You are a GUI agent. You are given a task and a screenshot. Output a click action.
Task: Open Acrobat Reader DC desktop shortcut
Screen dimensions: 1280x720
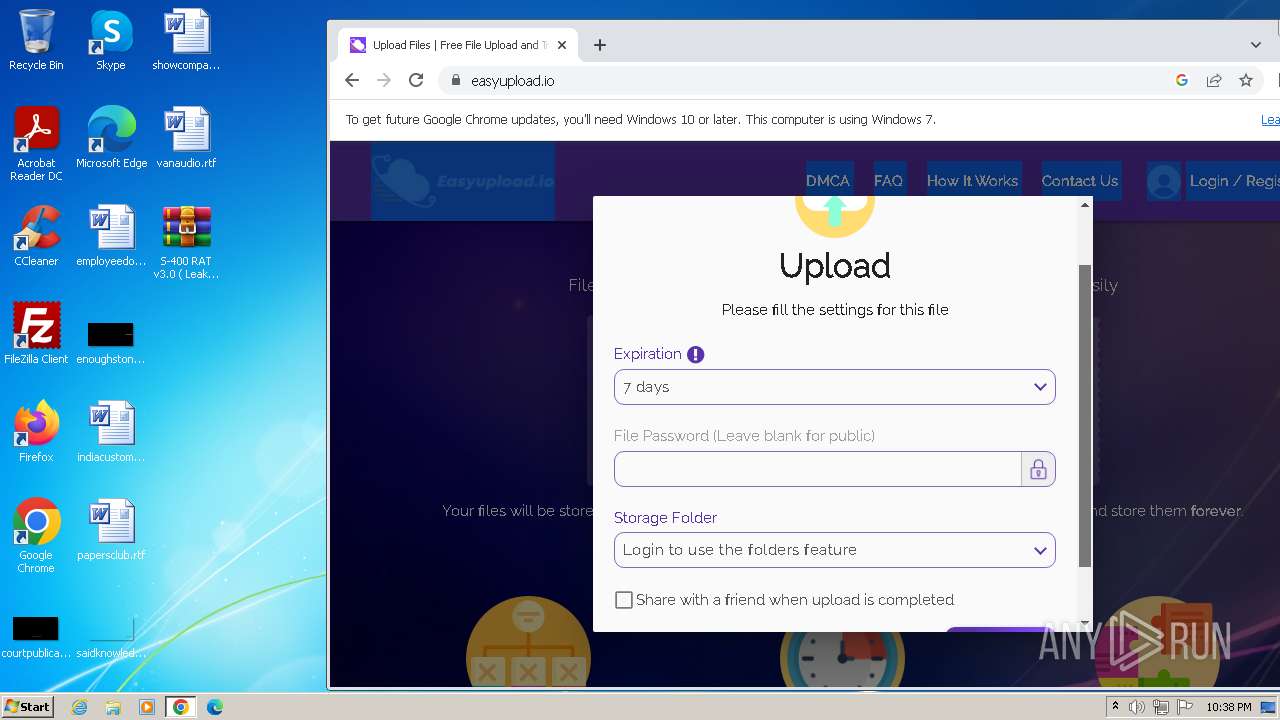(36, 144)
